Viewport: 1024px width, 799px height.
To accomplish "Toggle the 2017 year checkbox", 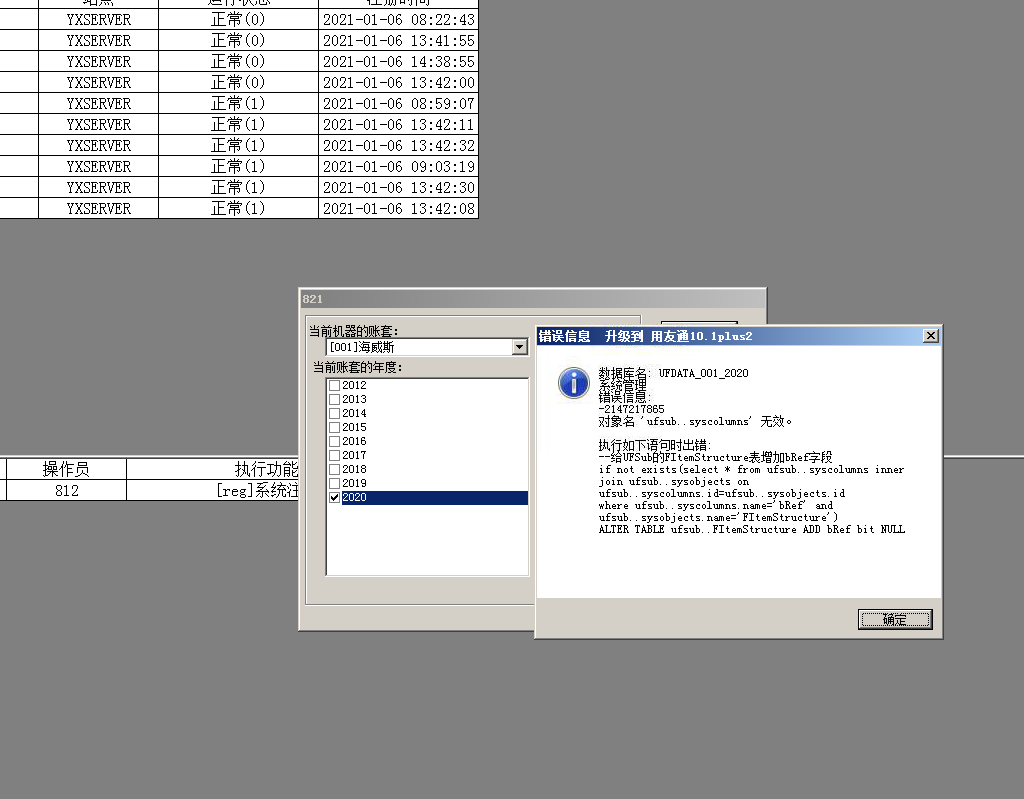I will [334, 455].
